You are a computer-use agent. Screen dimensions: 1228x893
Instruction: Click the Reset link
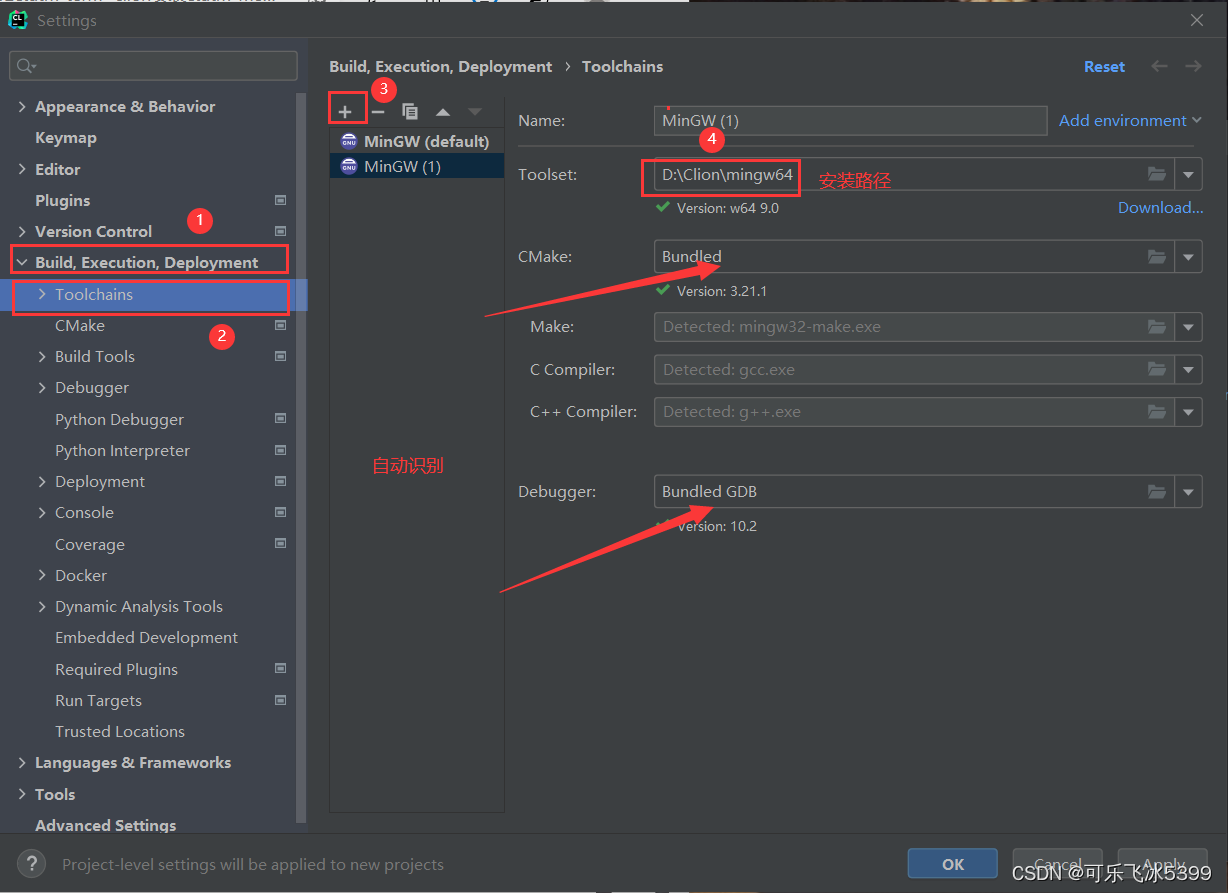click(1104, 66)
